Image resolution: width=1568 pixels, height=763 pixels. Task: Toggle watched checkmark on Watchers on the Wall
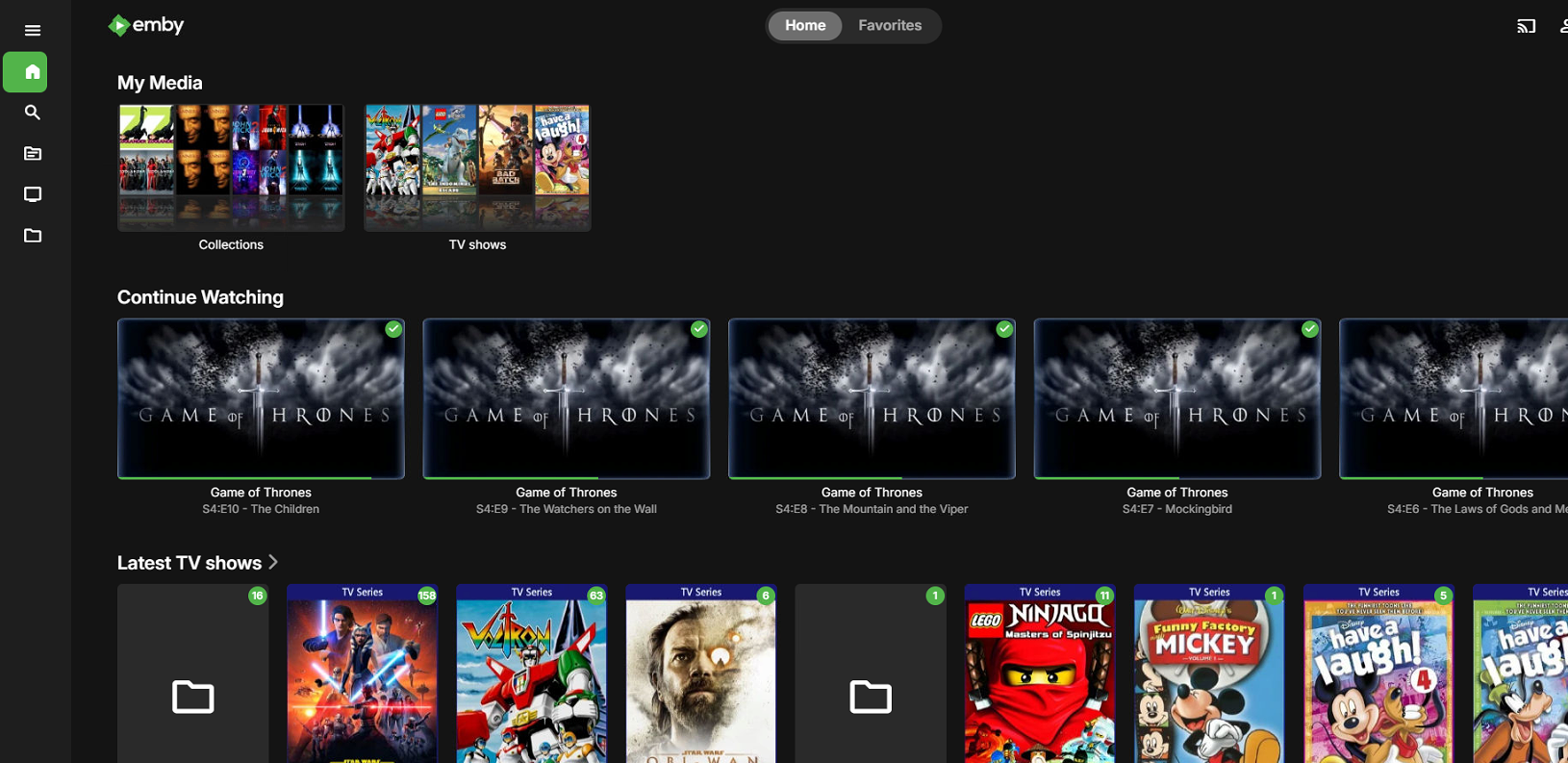pyautogui.click(x=699, y=329)
